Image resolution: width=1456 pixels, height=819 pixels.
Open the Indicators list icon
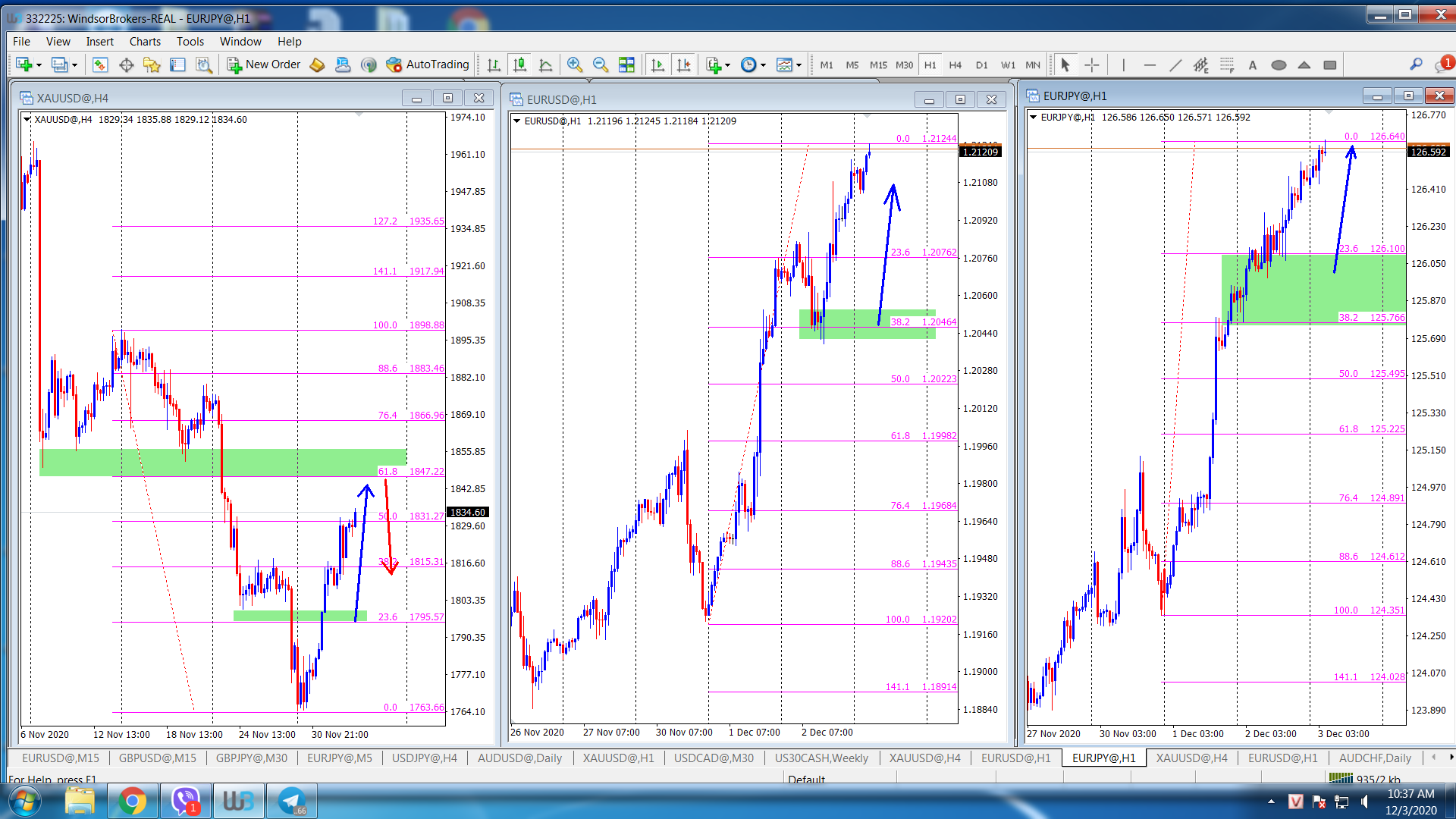point(713,65)
